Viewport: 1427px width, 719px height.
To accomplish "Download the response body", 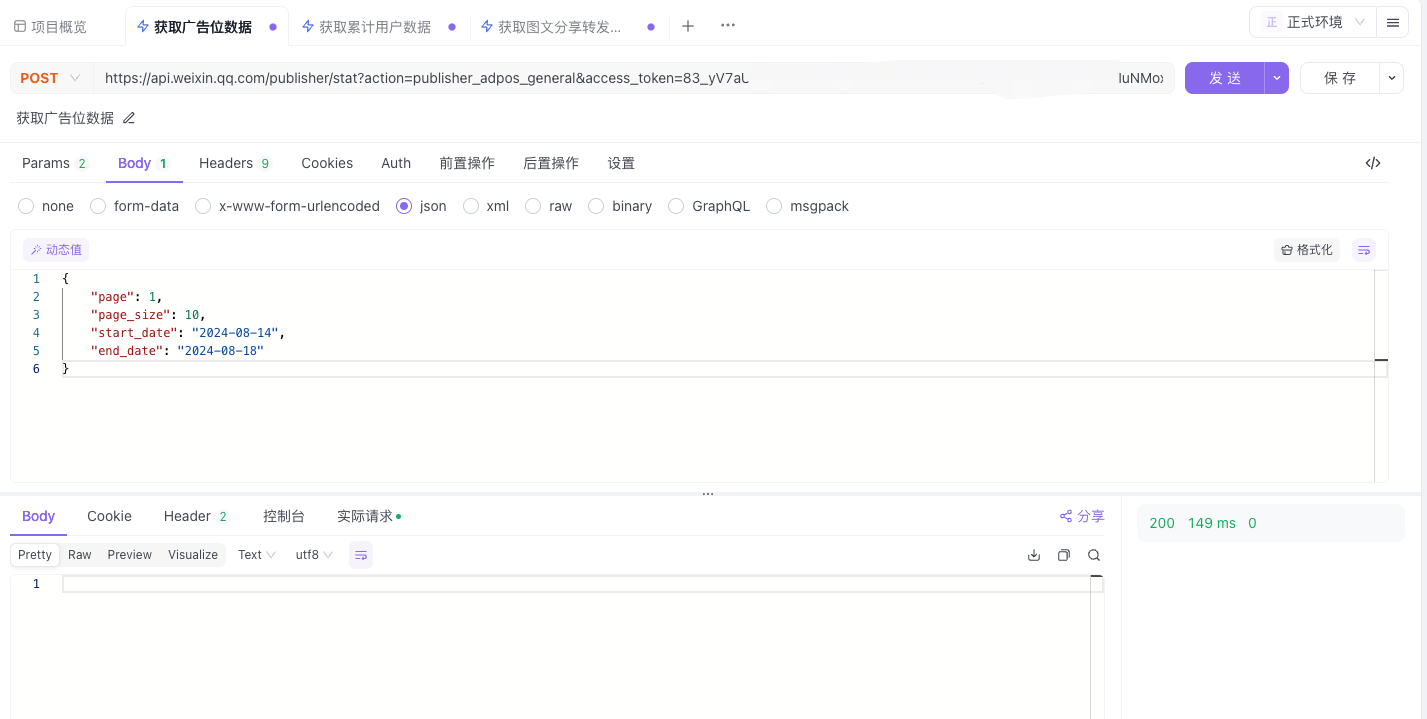I will (1034, 555).
